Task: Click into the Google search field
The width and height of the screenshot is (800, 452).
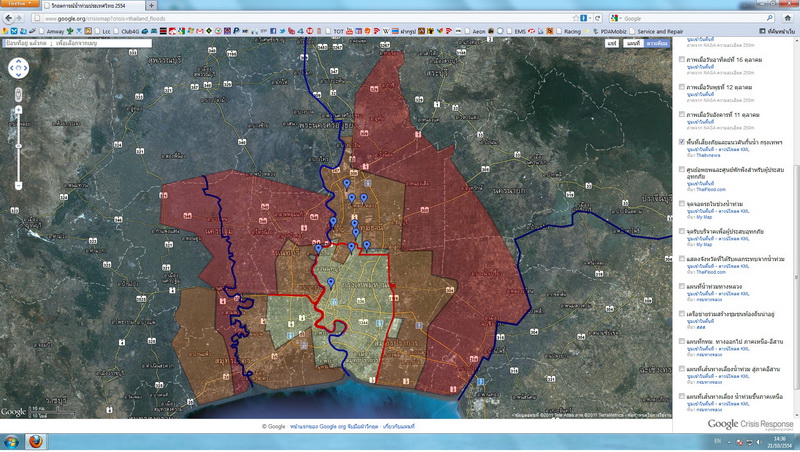Action: 694,18
